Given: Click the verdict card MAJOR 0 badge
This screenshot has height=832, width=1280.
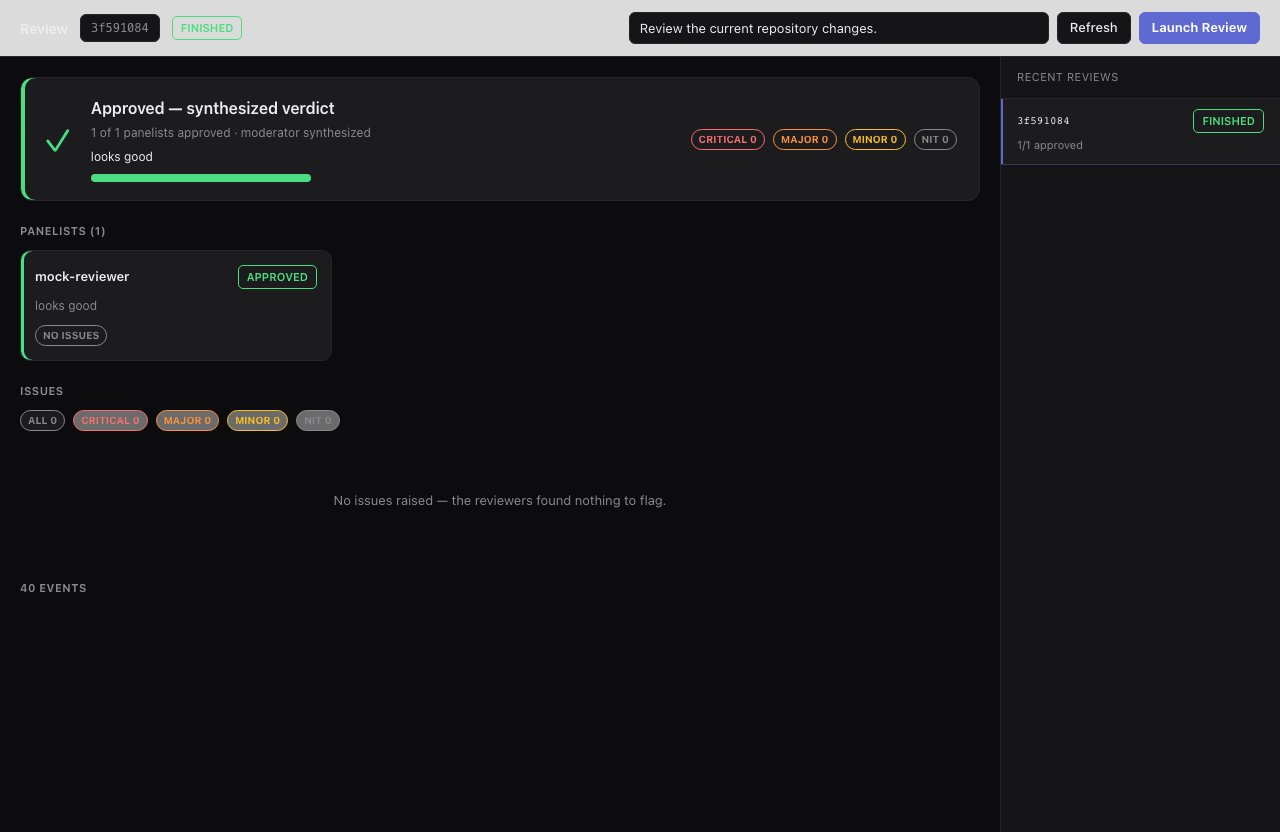Looking at the screenshot, I should pyautogui.click(x=805, y=140).
